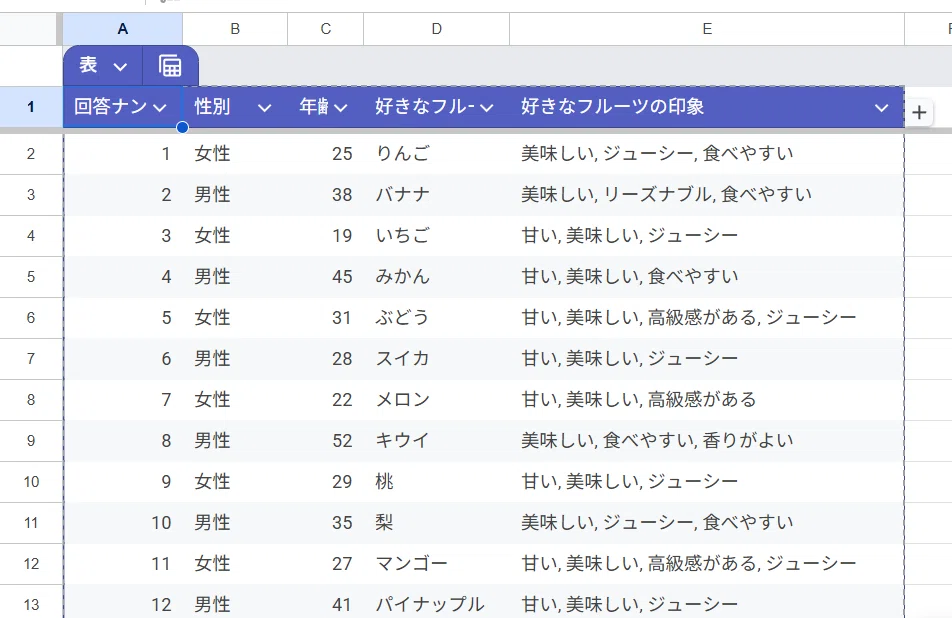Add a new column with the plus button
952x618 pixels.
[x=919, y=112]
